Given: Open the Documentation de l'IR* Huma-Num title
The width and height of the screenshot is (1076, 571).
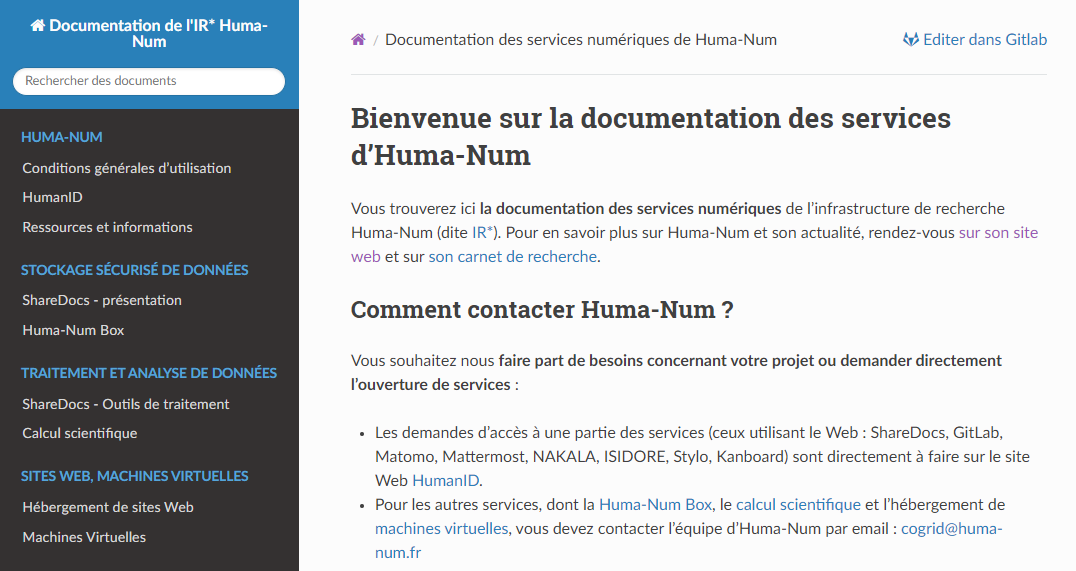Looking at the screenshot, I should point(149,33).
